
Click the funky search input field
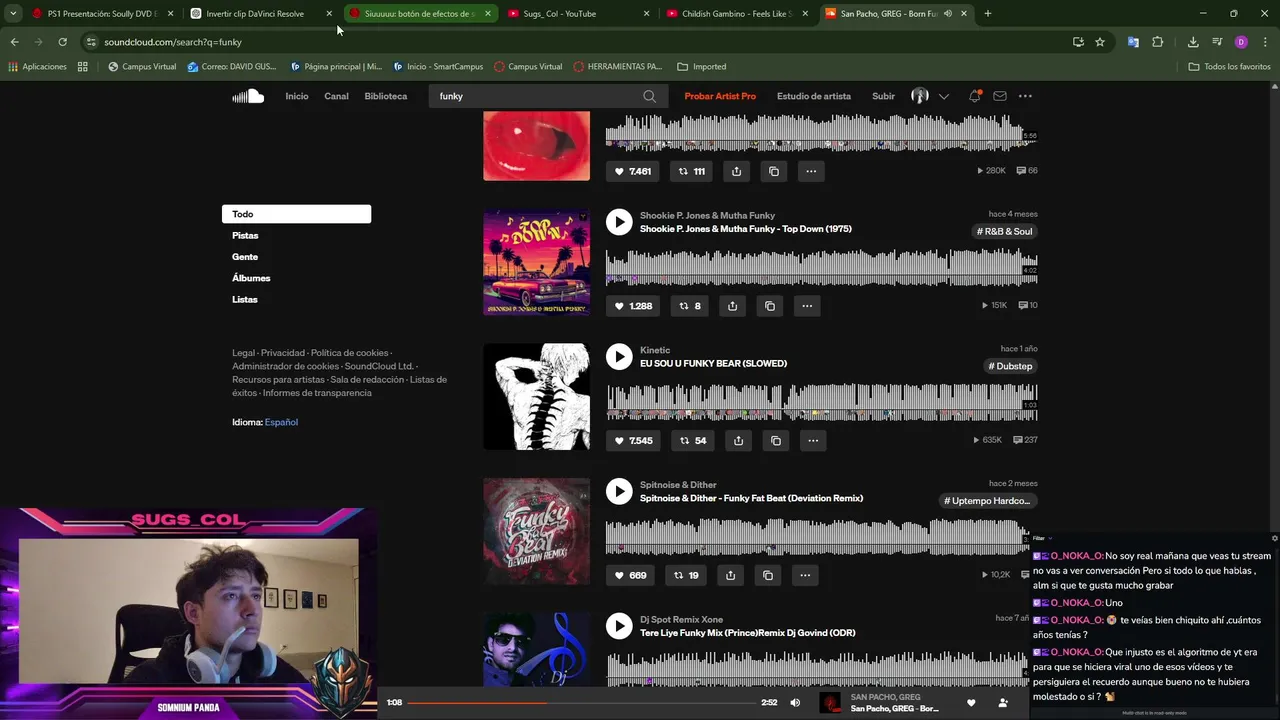pyautogui.click(x=535, y=96)
